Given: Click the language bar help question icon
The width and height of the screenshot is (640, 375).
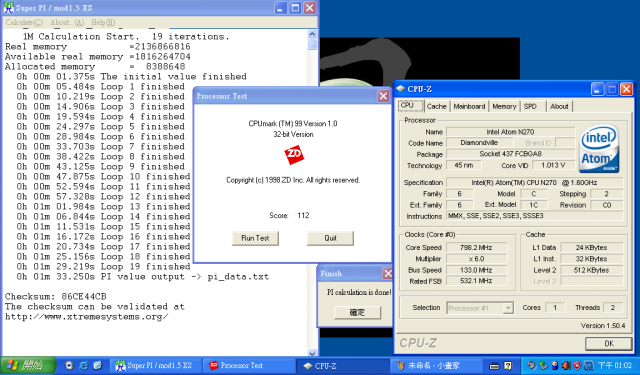Looking at the screenshot, I should click(x=507, y=366).
